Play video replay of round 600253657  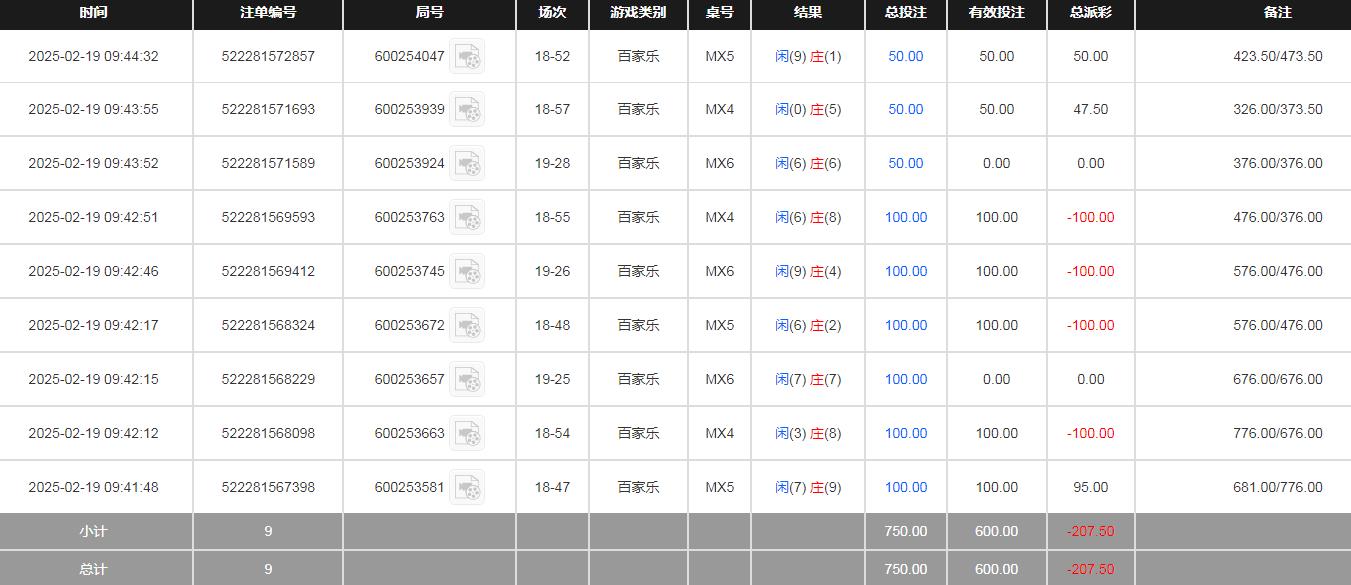click(x=467, y=380)
